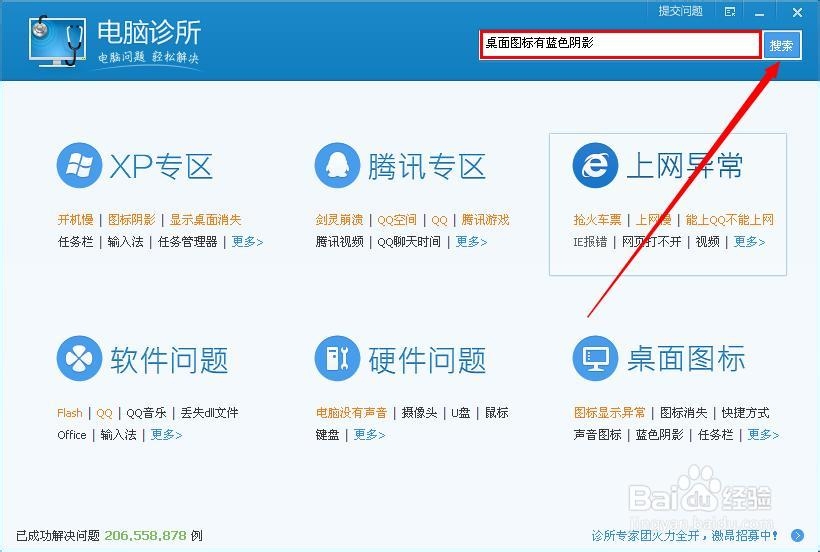Open the 上网异常 Internet Explorer icon
Viewport: 820px width, 552px height.
pos(595,165)
